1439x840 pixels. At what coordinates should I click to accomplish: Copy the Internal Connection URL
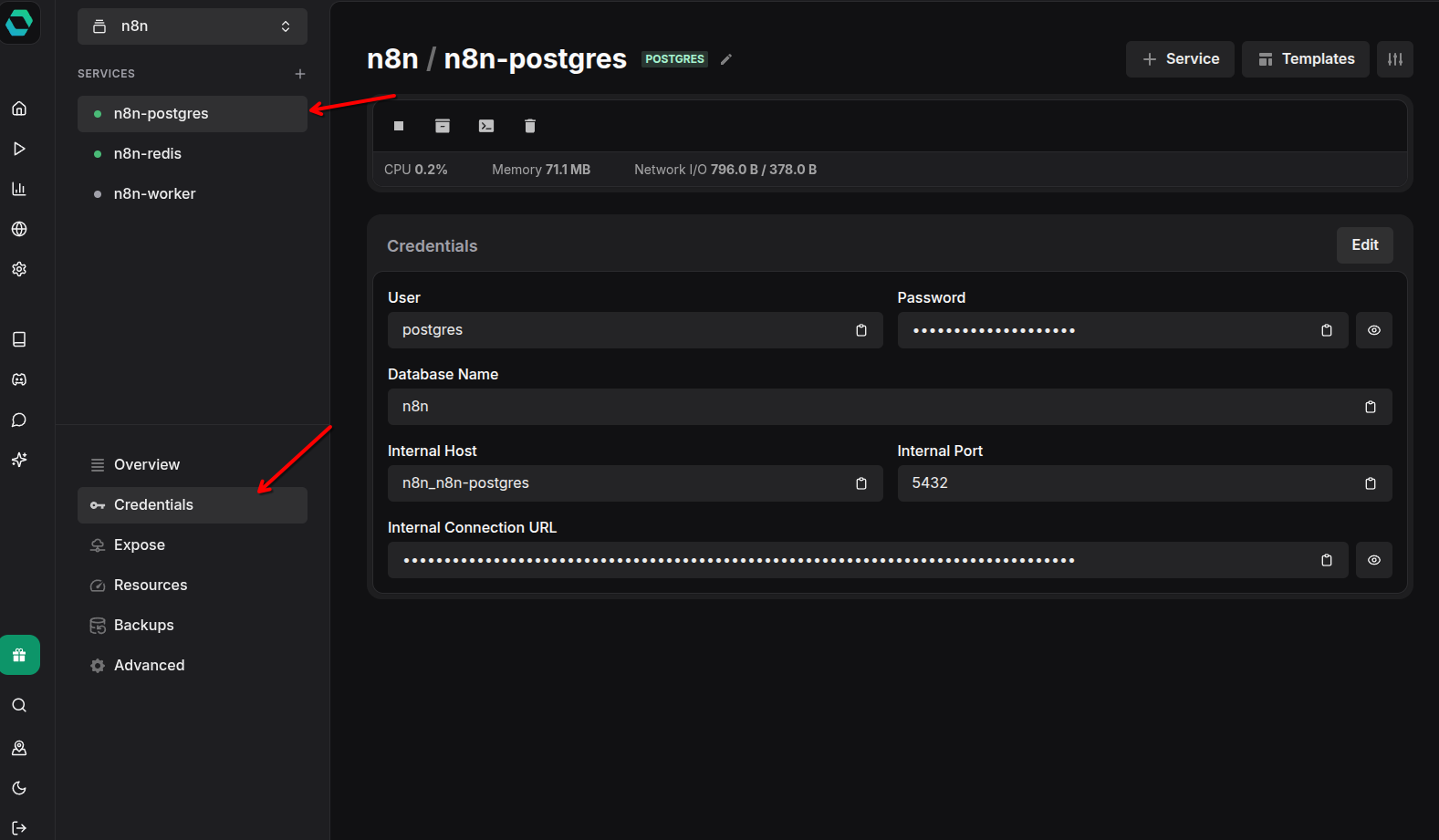(x=1327, y=560)
